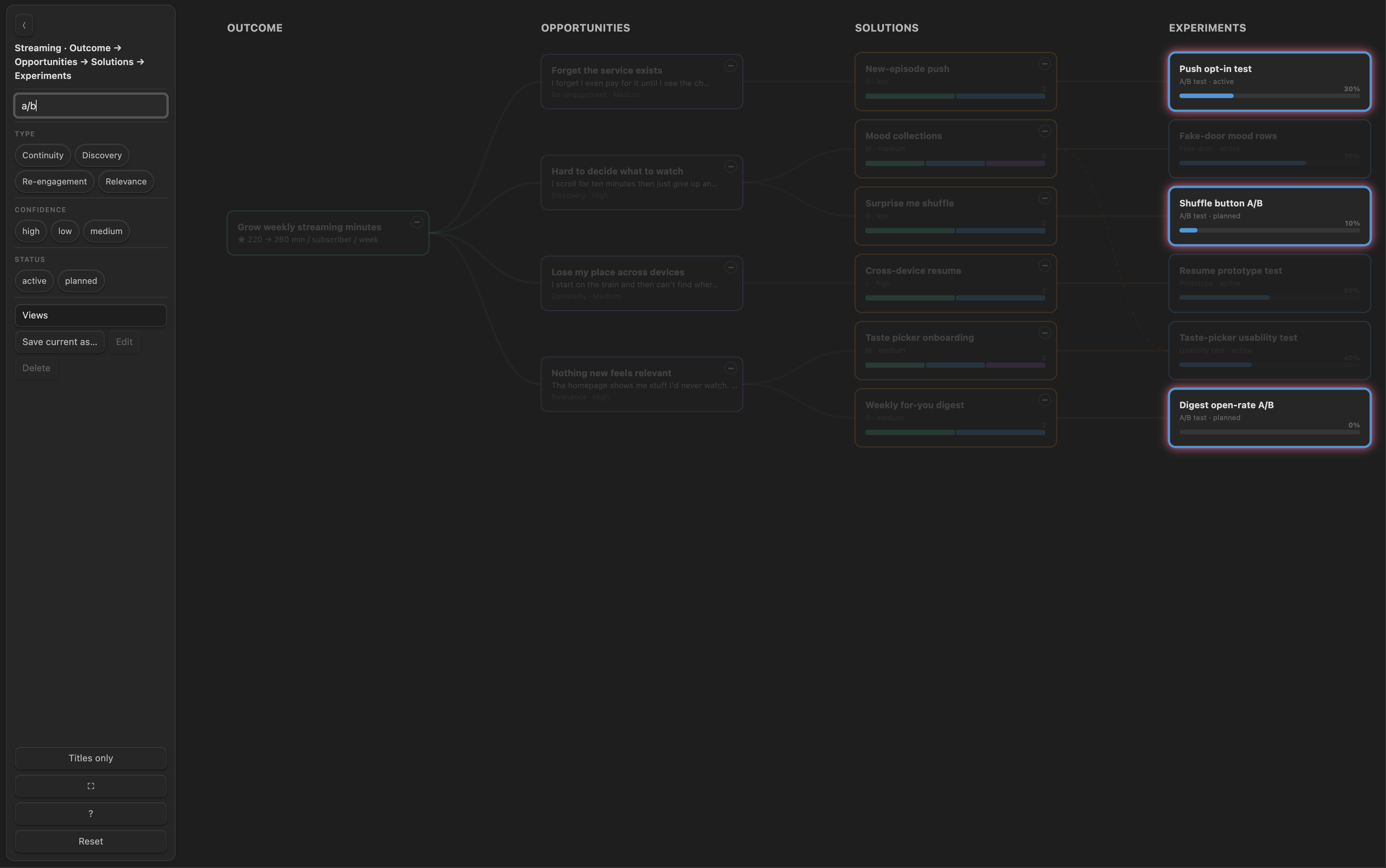Open help with the question mark button
This screenshot has width=1386, height=868.
click(91, 813)
